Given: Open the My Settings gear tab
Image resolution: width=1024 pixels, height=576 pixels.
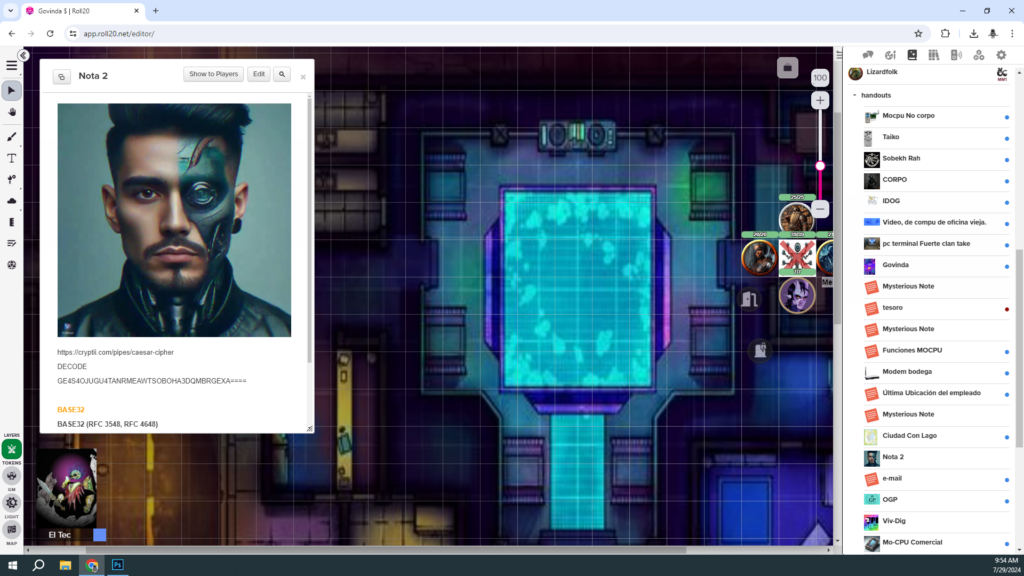Looking at the screenshot, I should [1001, 56].
